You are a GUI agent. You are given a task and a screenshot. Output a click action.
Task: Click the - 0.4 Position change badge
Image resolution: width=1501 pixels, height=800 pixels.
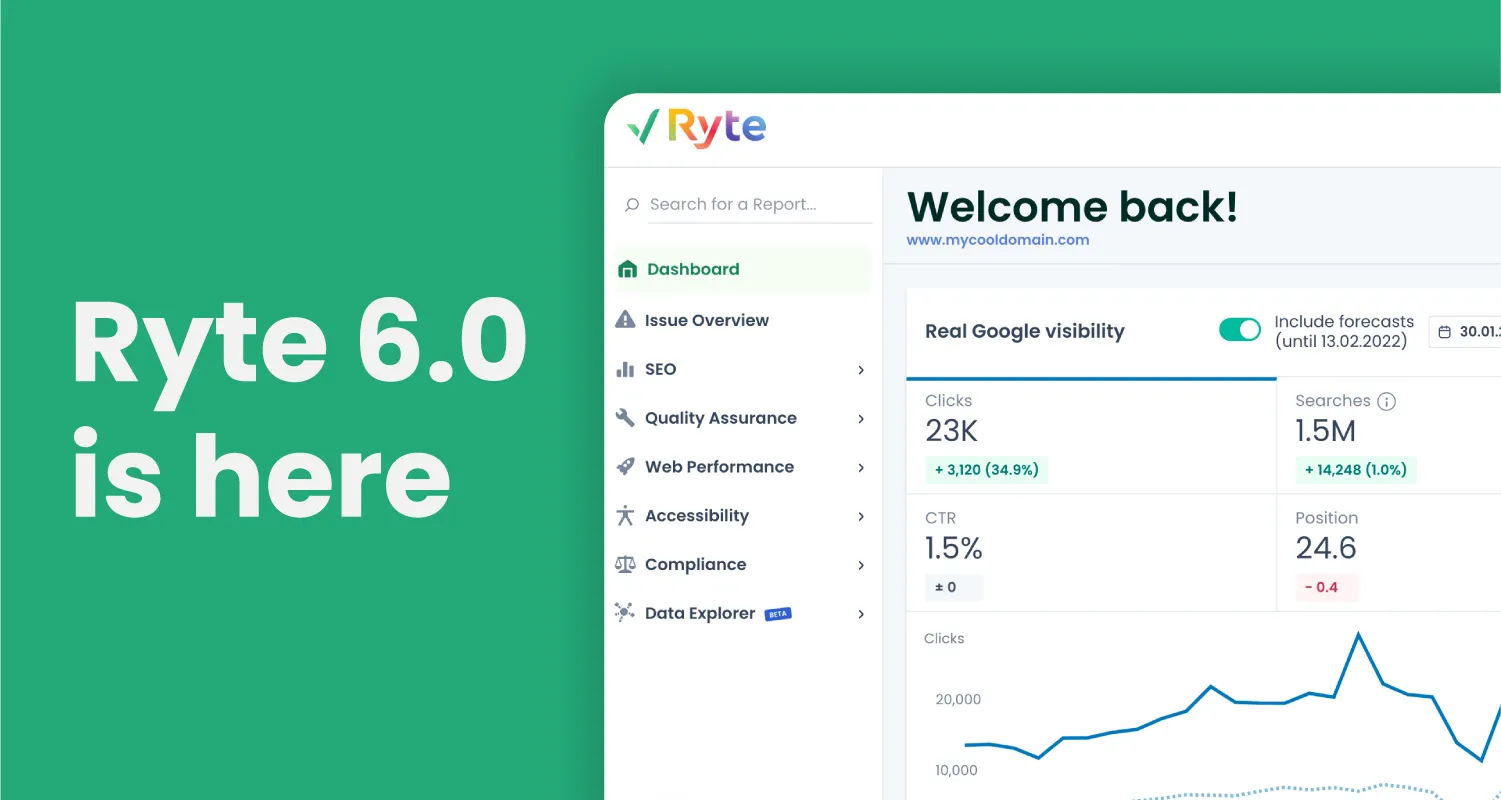1327,587
